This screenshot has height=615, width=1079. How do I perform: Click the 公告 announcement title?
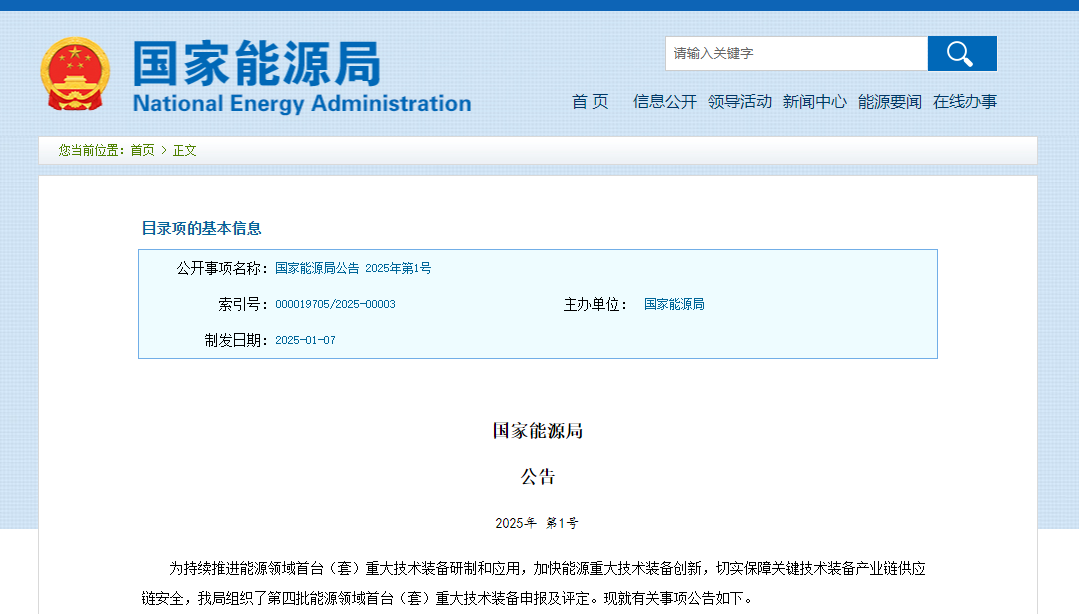537,477
